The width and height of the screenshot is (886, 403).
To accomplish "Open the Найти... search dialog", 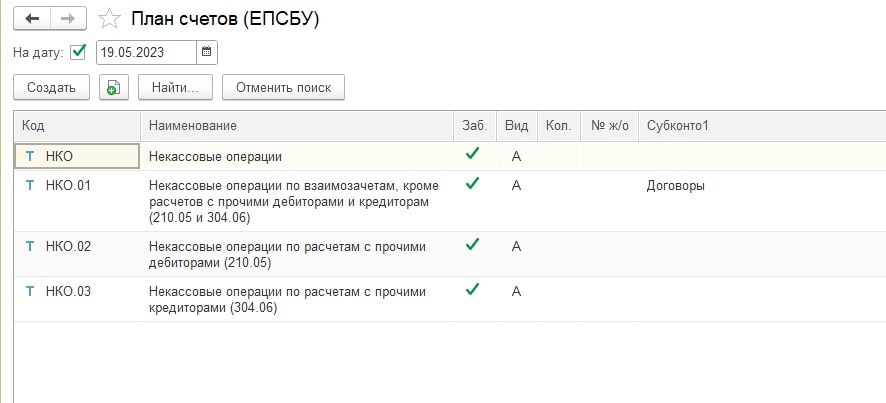I will [175, 88].
